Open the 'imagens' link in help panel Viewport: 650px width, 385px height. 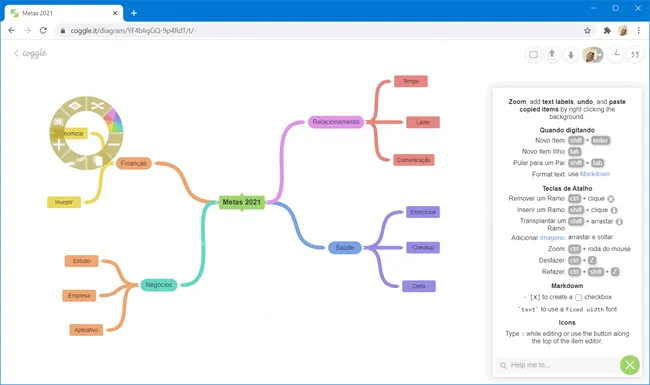[552, 237]
